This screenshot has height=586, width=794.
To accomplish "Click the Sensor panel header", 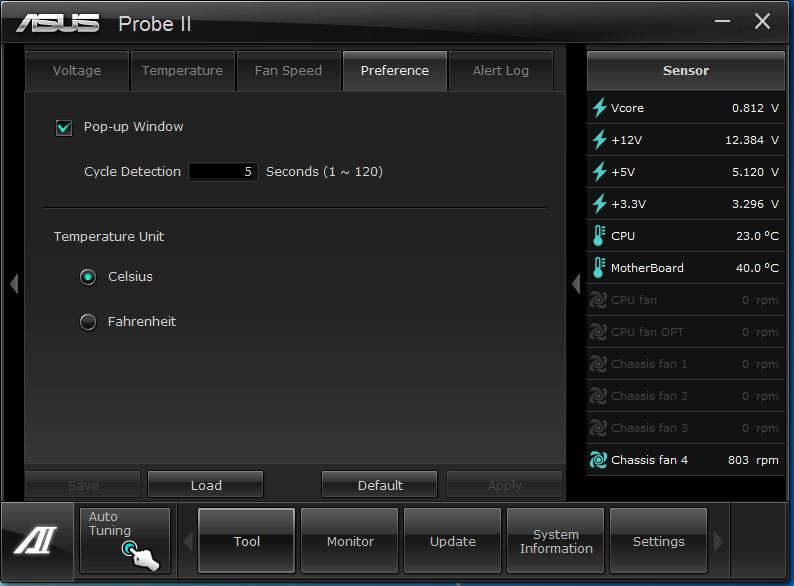I will [x=686, y=71].
